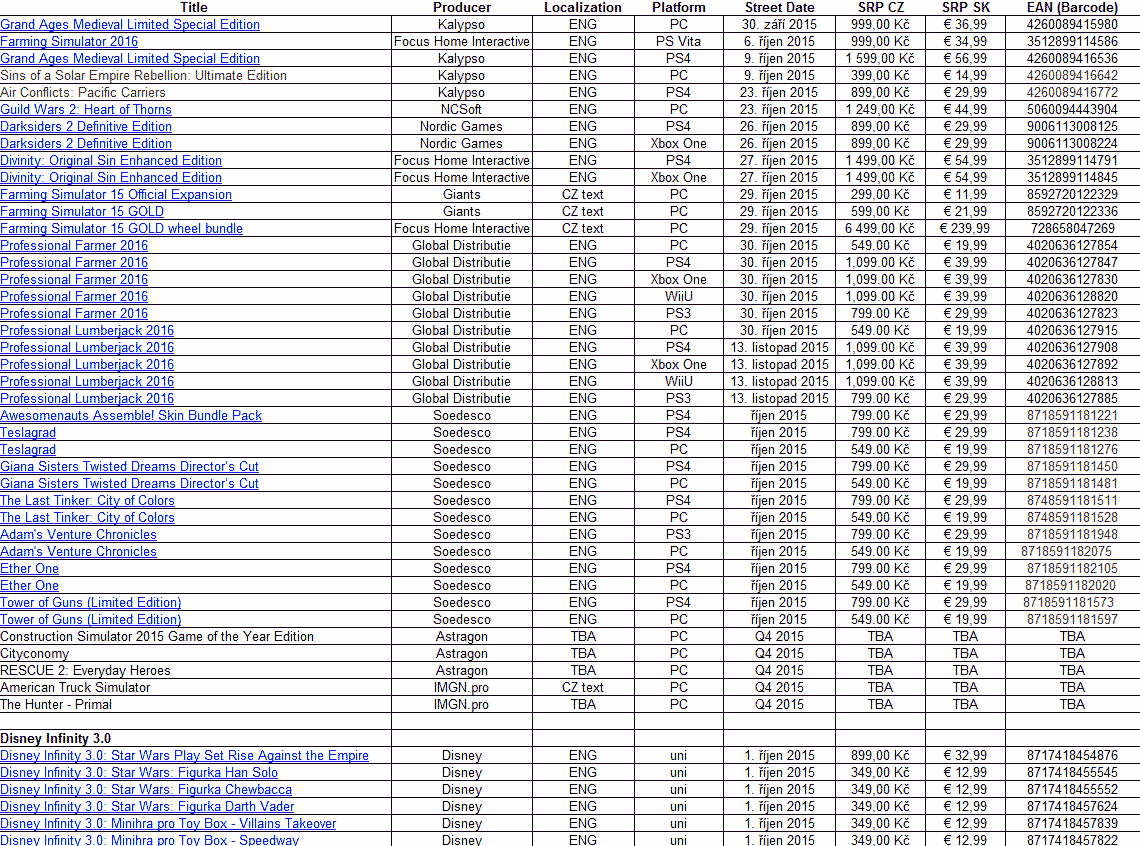The image size is (1140, 846).
Task: Open The Last Tinker: City of Colors PS4 link
Action: point(87,501)
